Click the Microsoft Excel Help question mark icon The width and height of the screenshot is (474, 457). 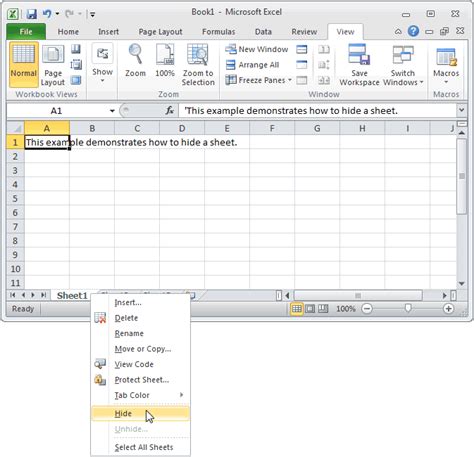413,31
